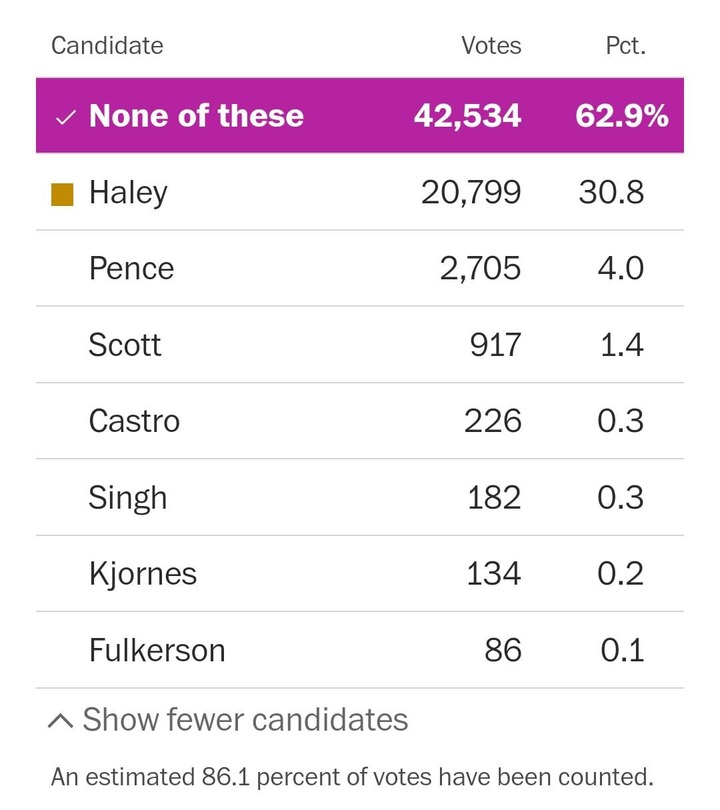This screenshot has height=810, width=720.
Task: Select the Candidate column header
Action: [x=107, y=46]
